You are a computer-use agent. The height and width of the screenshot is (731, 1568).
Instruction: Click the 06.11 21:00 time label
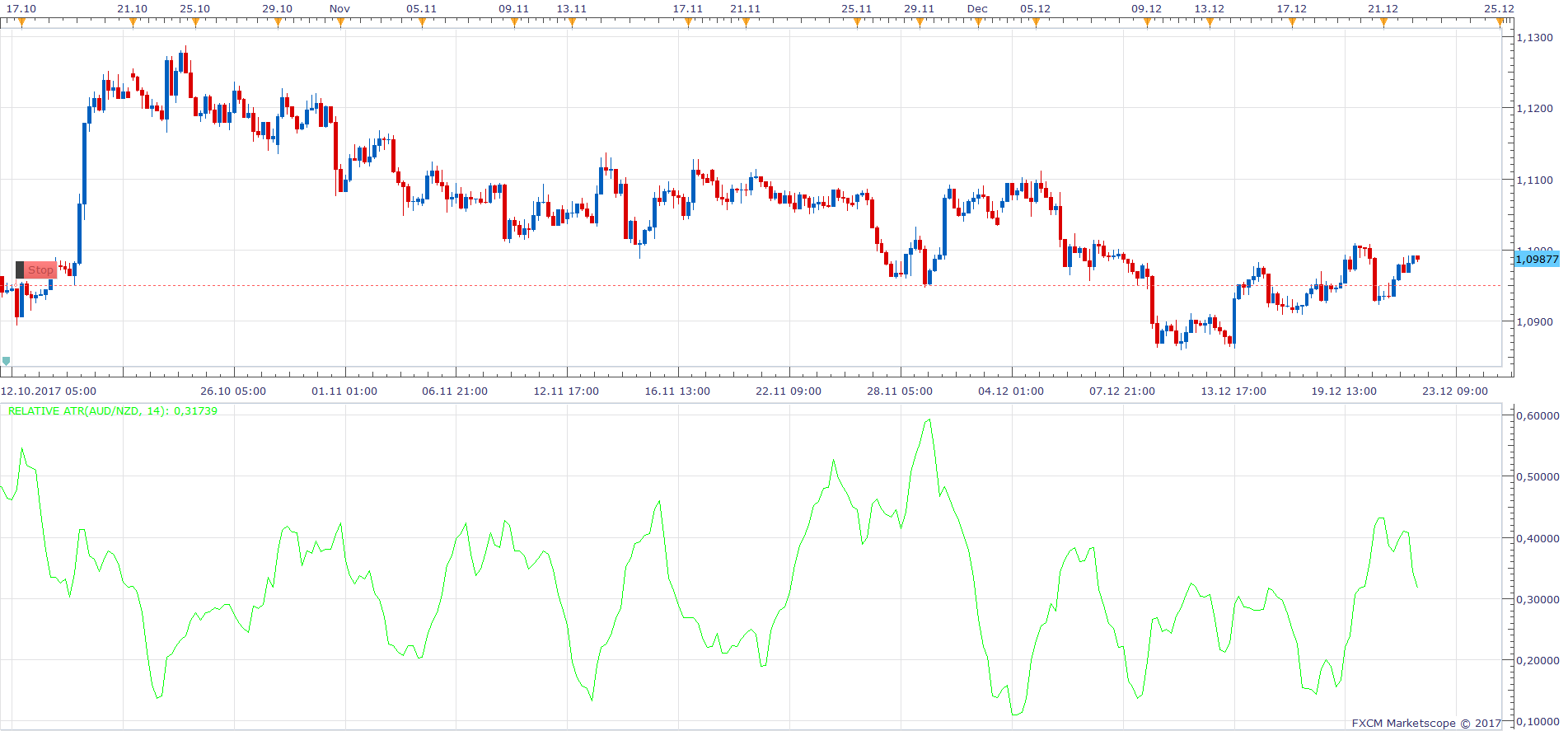pyautogui.click(x=455, y=391)
